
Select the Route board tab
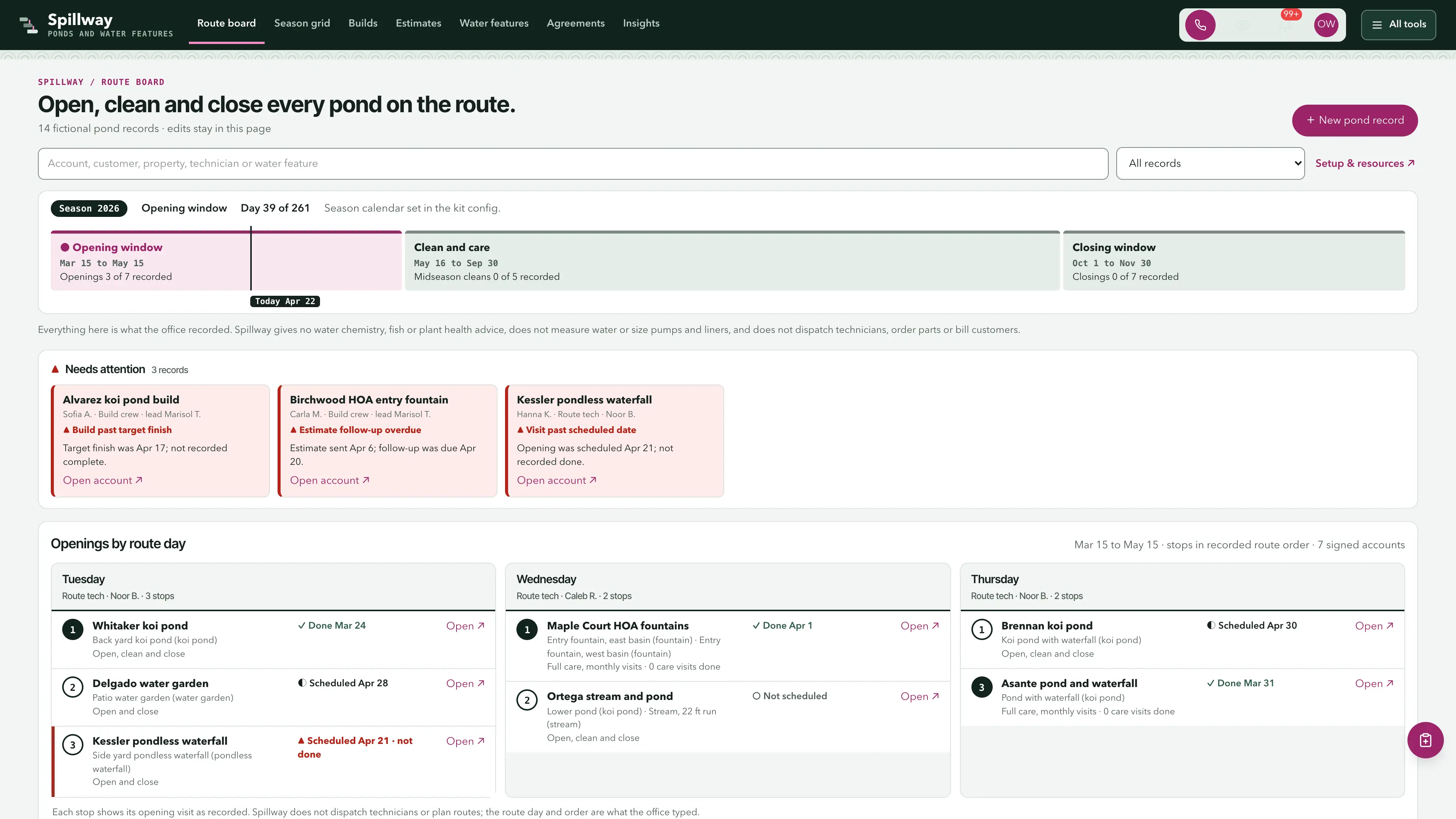(x=226, y=23)
